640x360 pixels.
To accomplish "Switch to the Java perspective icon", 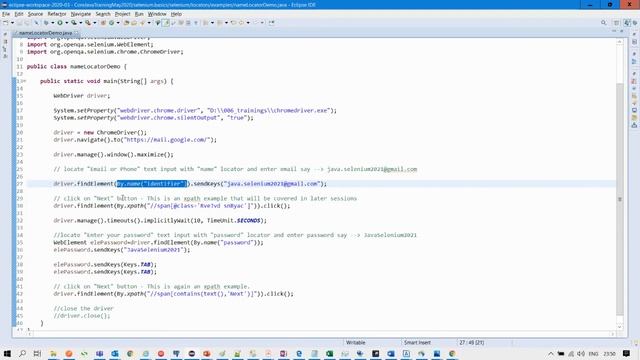I will pyautogui.click(x=627, y=23).
